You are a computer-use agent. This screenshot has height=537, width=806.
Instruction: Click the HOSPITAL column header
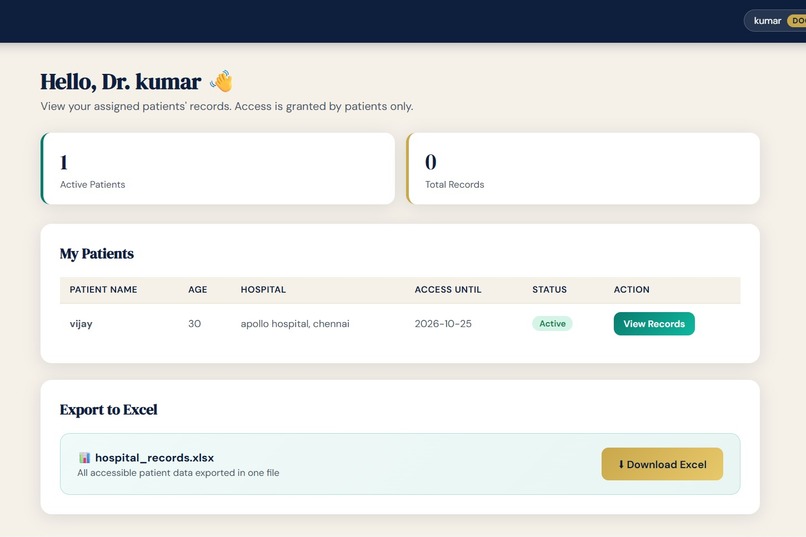point(263,289)
